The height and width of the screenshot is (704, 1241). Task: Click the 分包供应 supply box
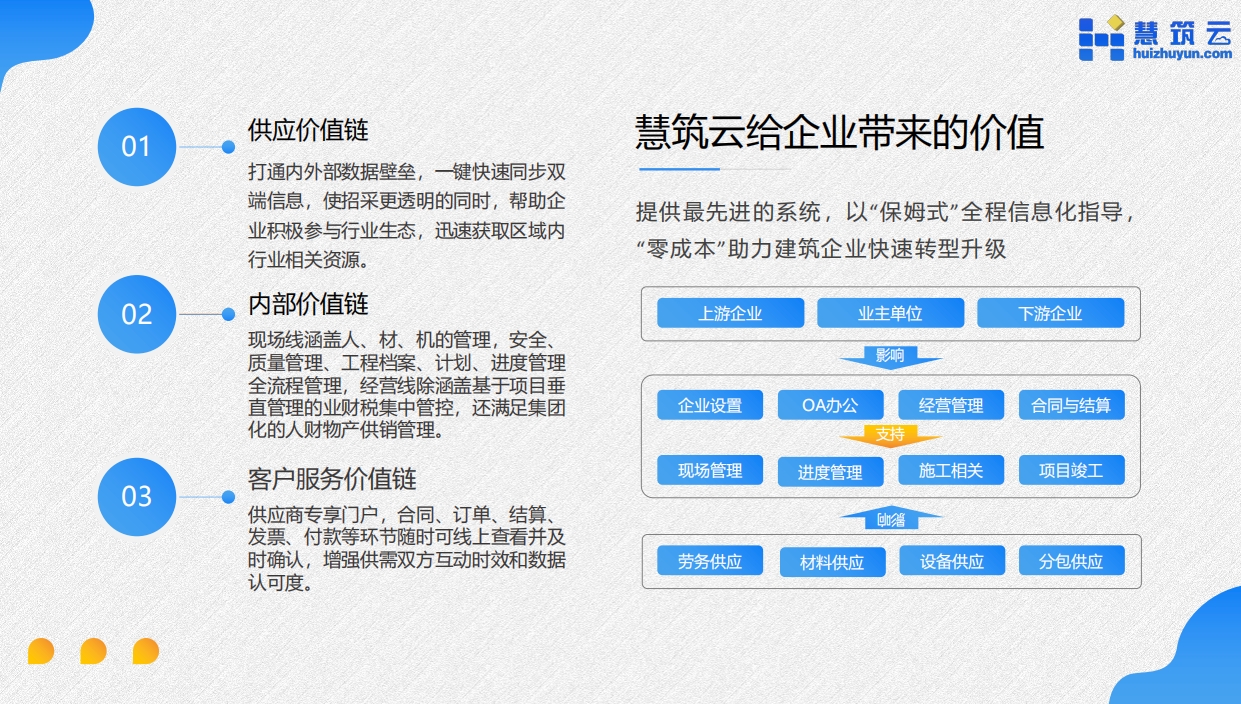(x=1071, y=561)
